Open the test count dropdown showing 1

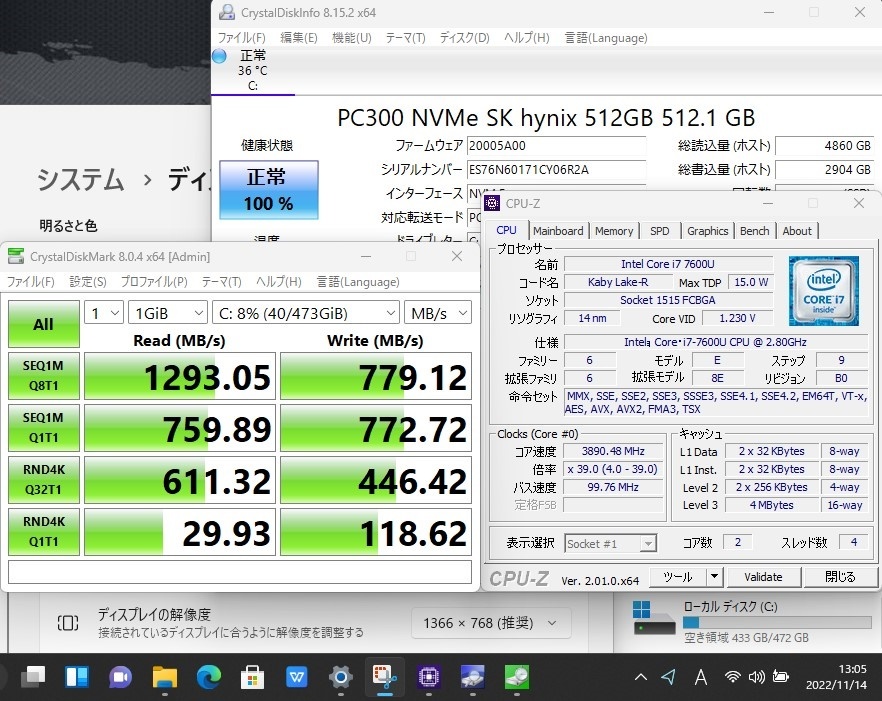pos(103,312)
